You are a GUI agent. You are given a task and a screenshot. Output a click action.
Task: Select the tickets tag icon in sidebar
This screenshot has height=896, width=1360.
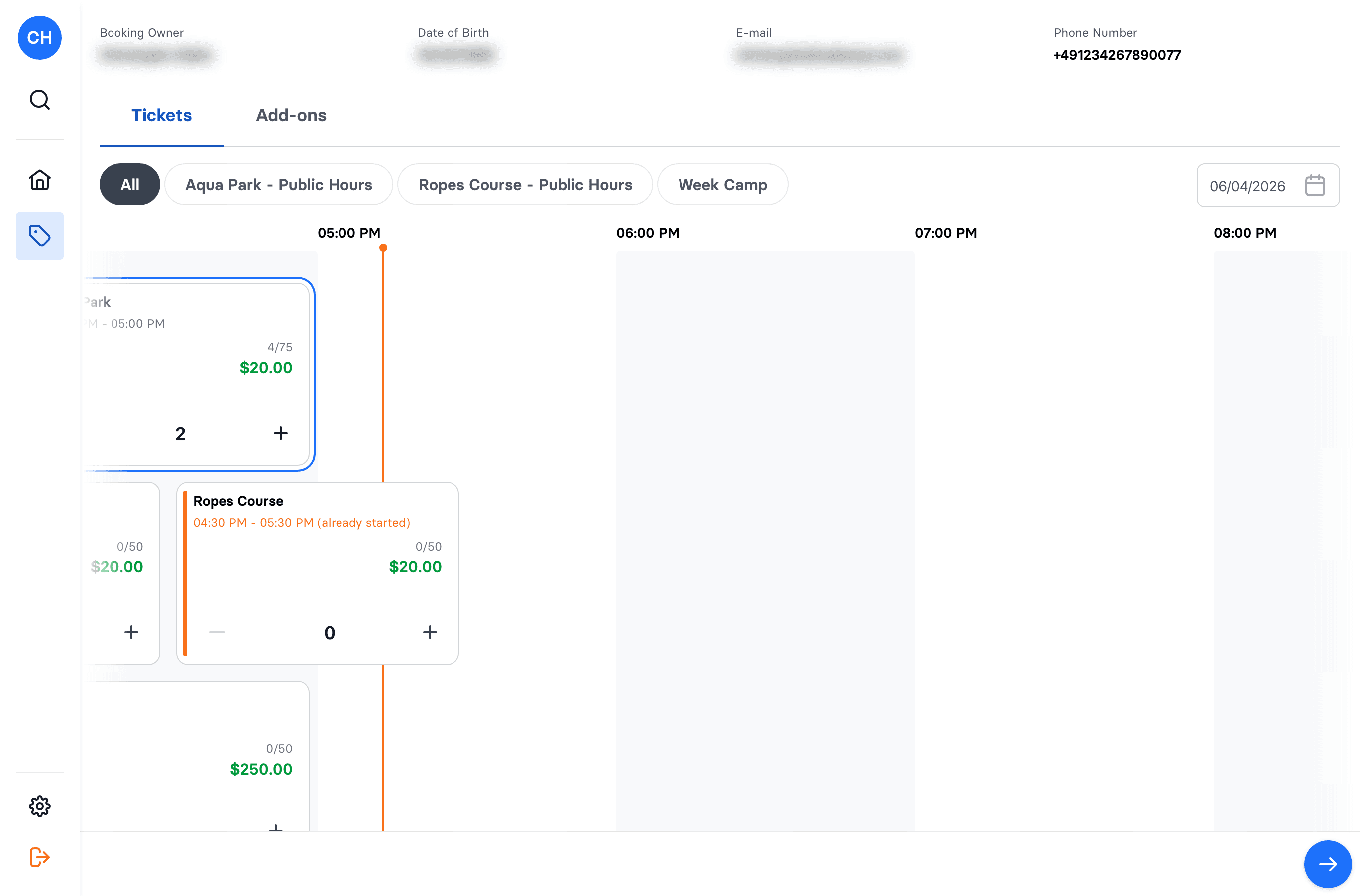tap(39, 236)
